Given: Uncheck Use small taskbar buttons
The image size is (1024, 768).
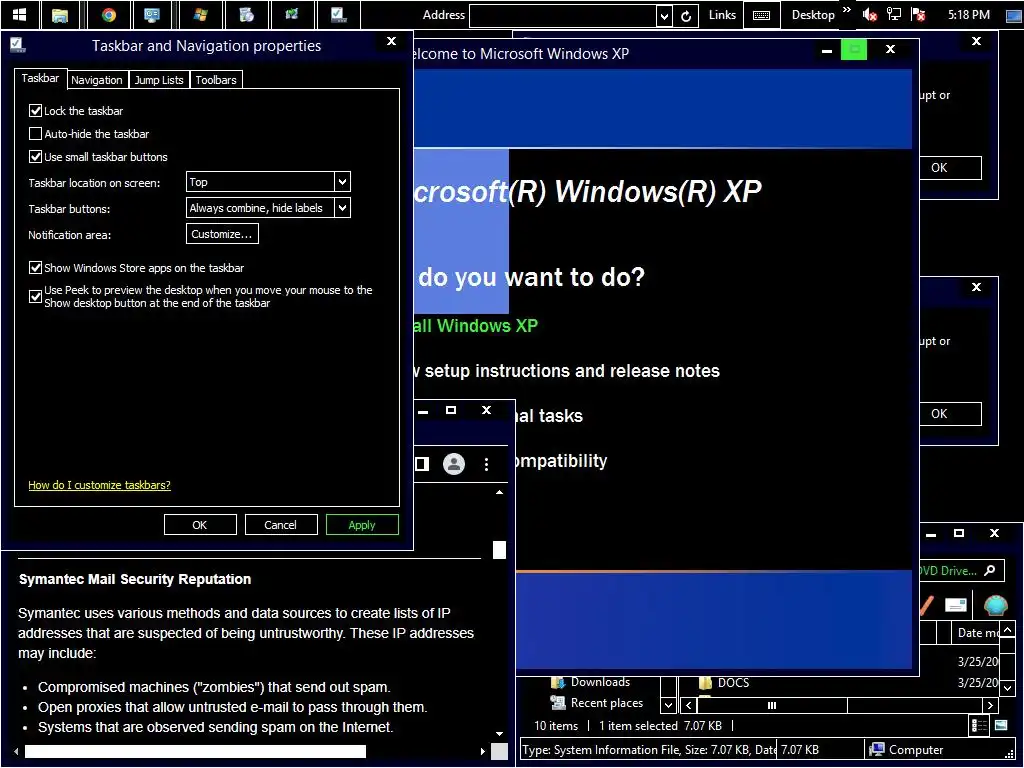Looking at the screenshot, I should tap(36, 156).
